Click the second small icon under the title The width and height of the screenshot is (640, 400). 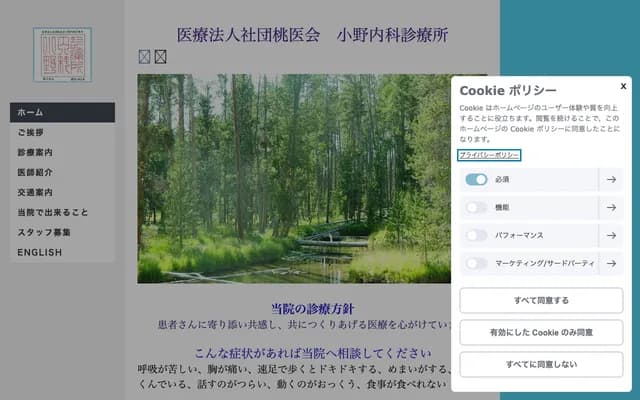pos(160,57)
